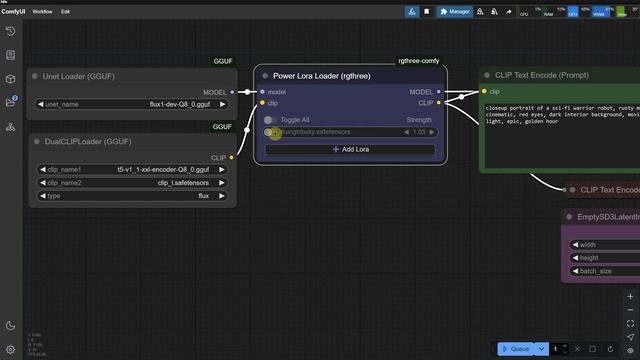The width and height of the screenshot is (640, 360).
Task: Click the Unet Loader MODEL output port
Action: 232,92
